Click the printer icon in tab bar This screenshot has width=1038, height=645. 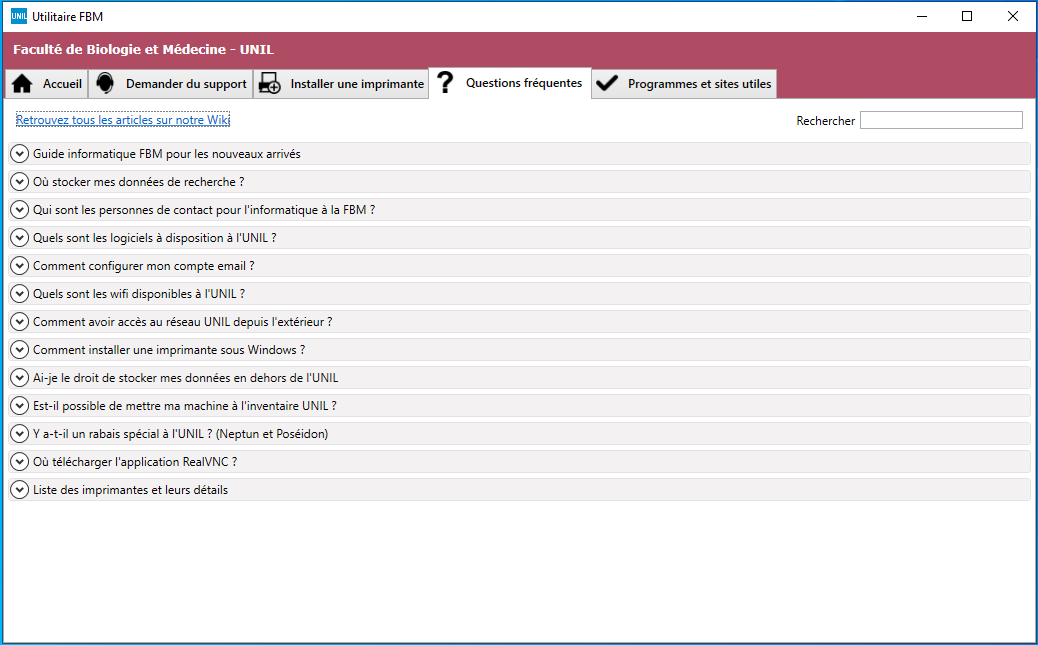(269, 84)
